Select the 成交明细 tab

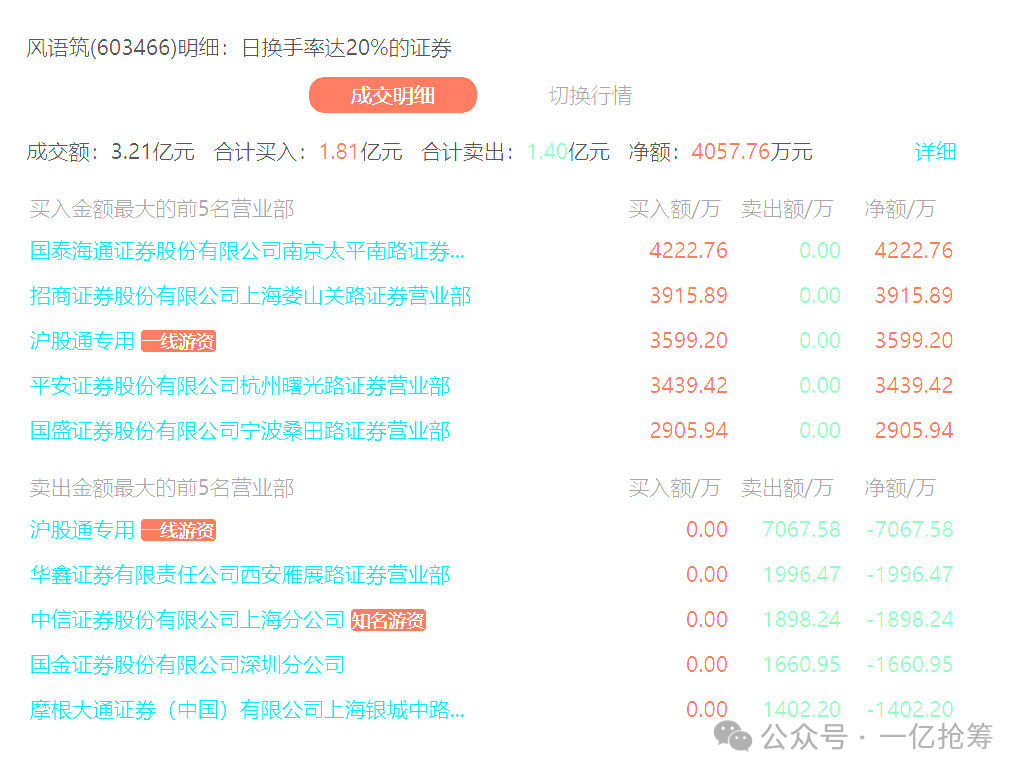click(x=393, y=96)
